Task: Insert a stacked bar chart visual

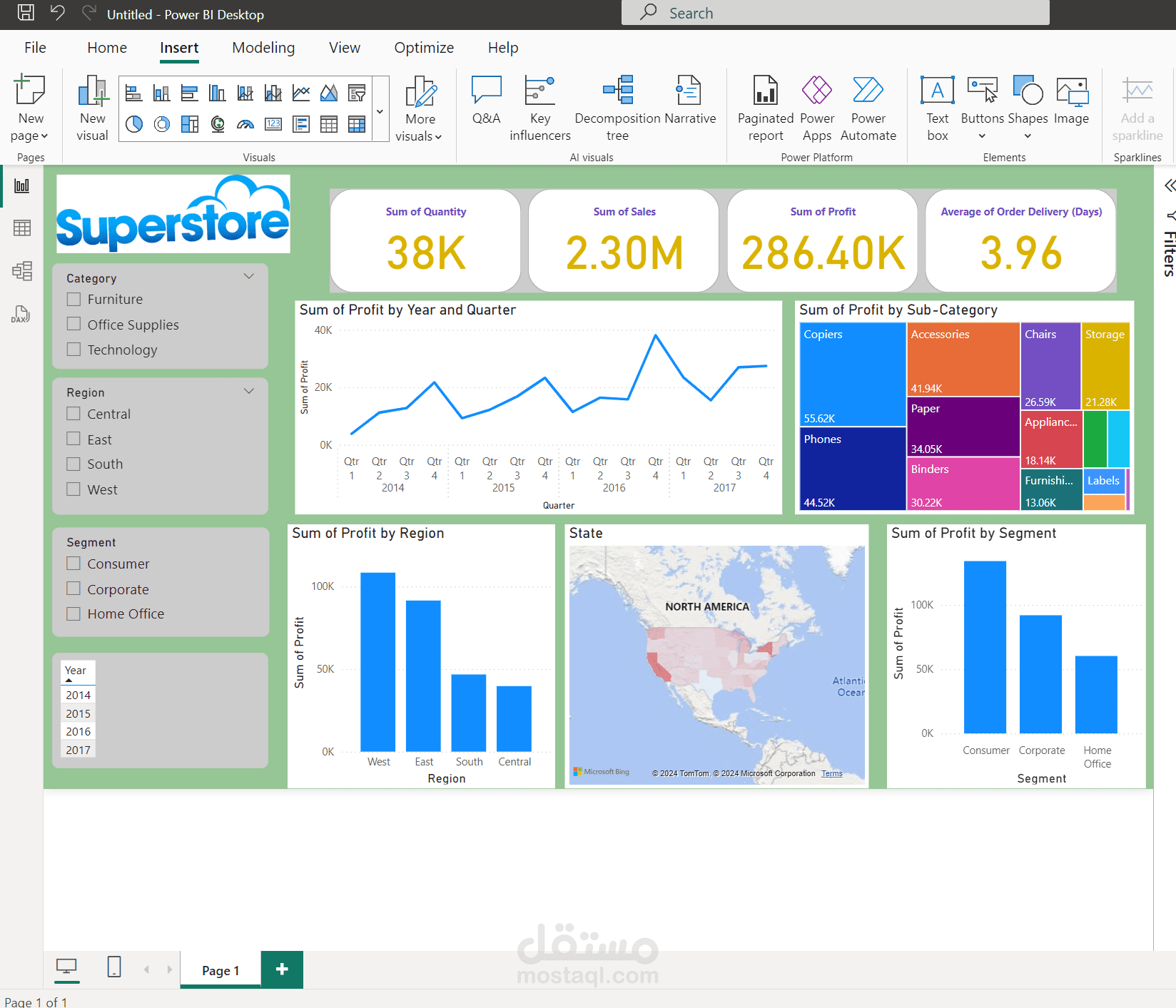Action: pyautogui.click(x=133, y=93)
